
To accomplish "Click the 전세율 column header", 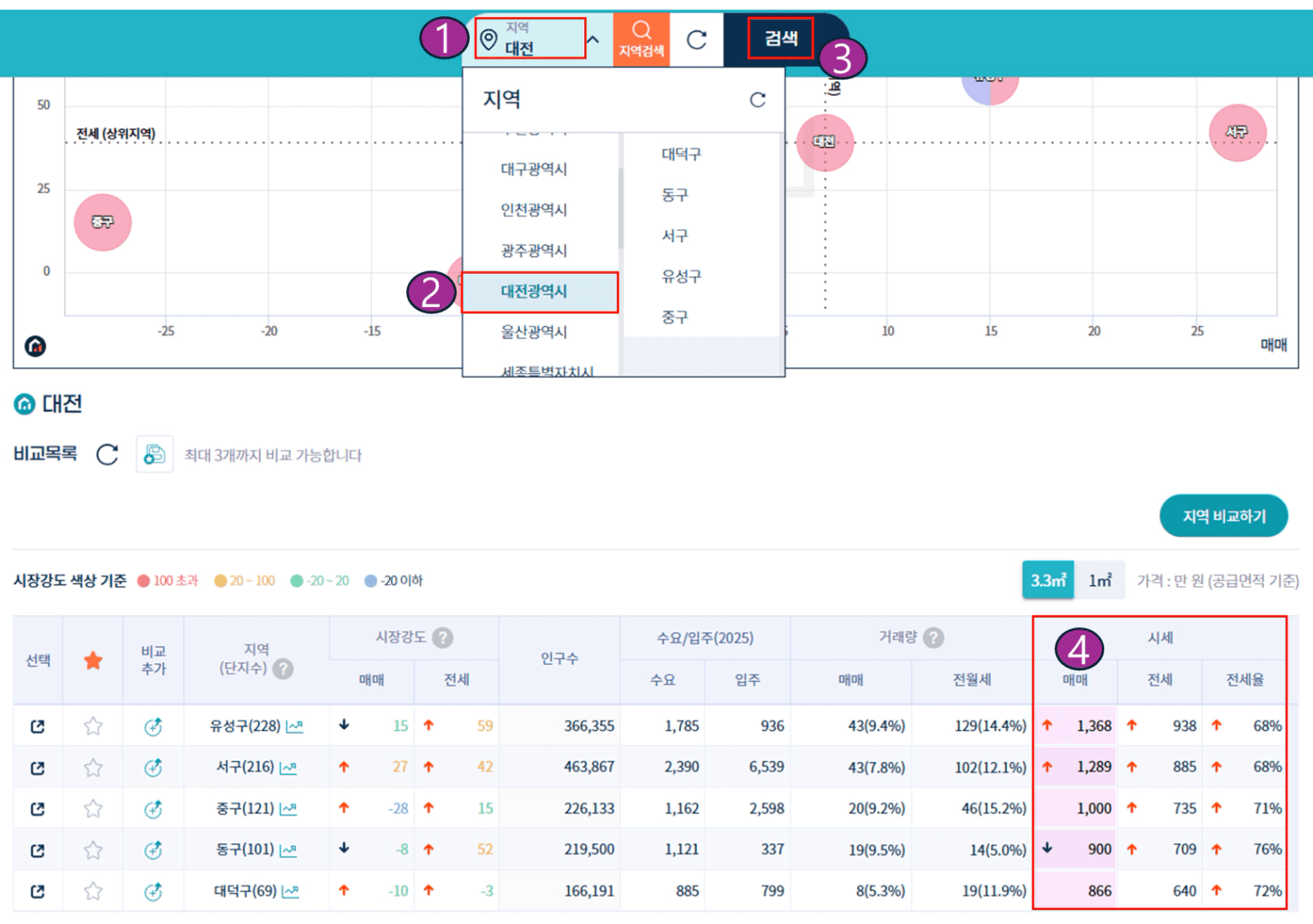I will 1245,680.
